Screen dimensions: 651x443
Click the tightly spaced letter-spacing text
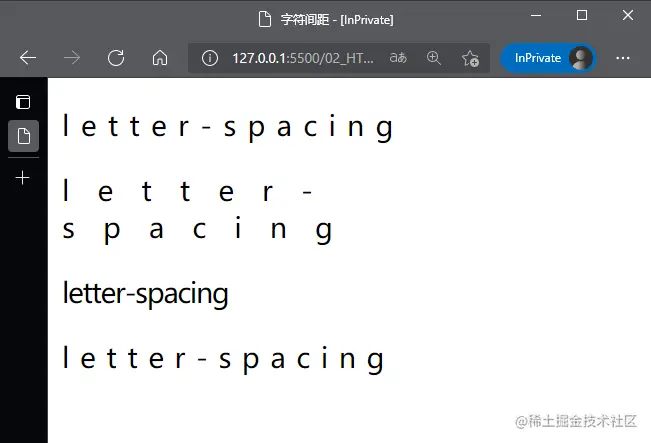tap(145, 294)
